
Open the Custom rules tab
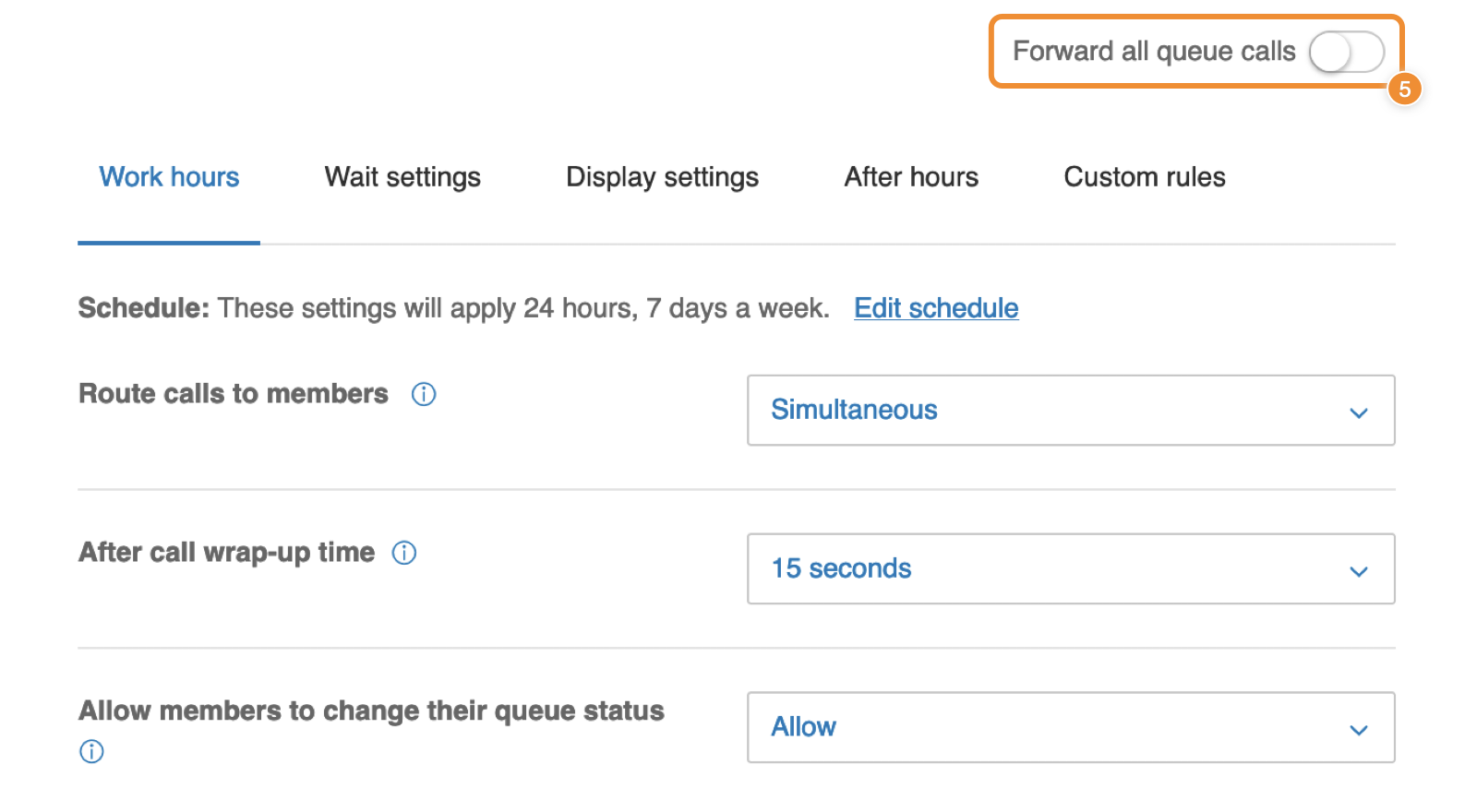point(1144,177)
